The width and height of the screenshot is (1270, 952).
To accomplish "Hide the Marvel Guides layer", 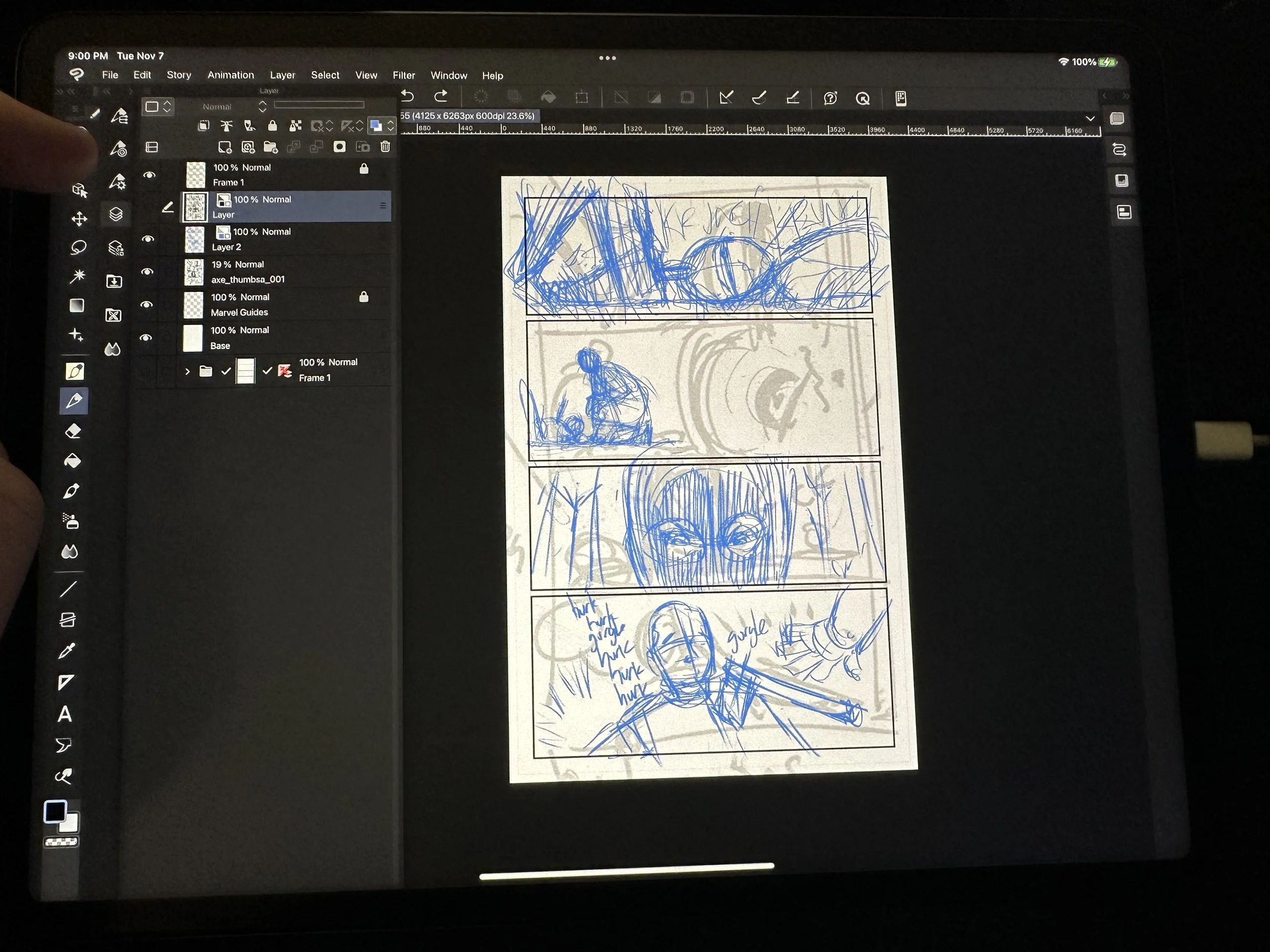I will coord(147,305).
